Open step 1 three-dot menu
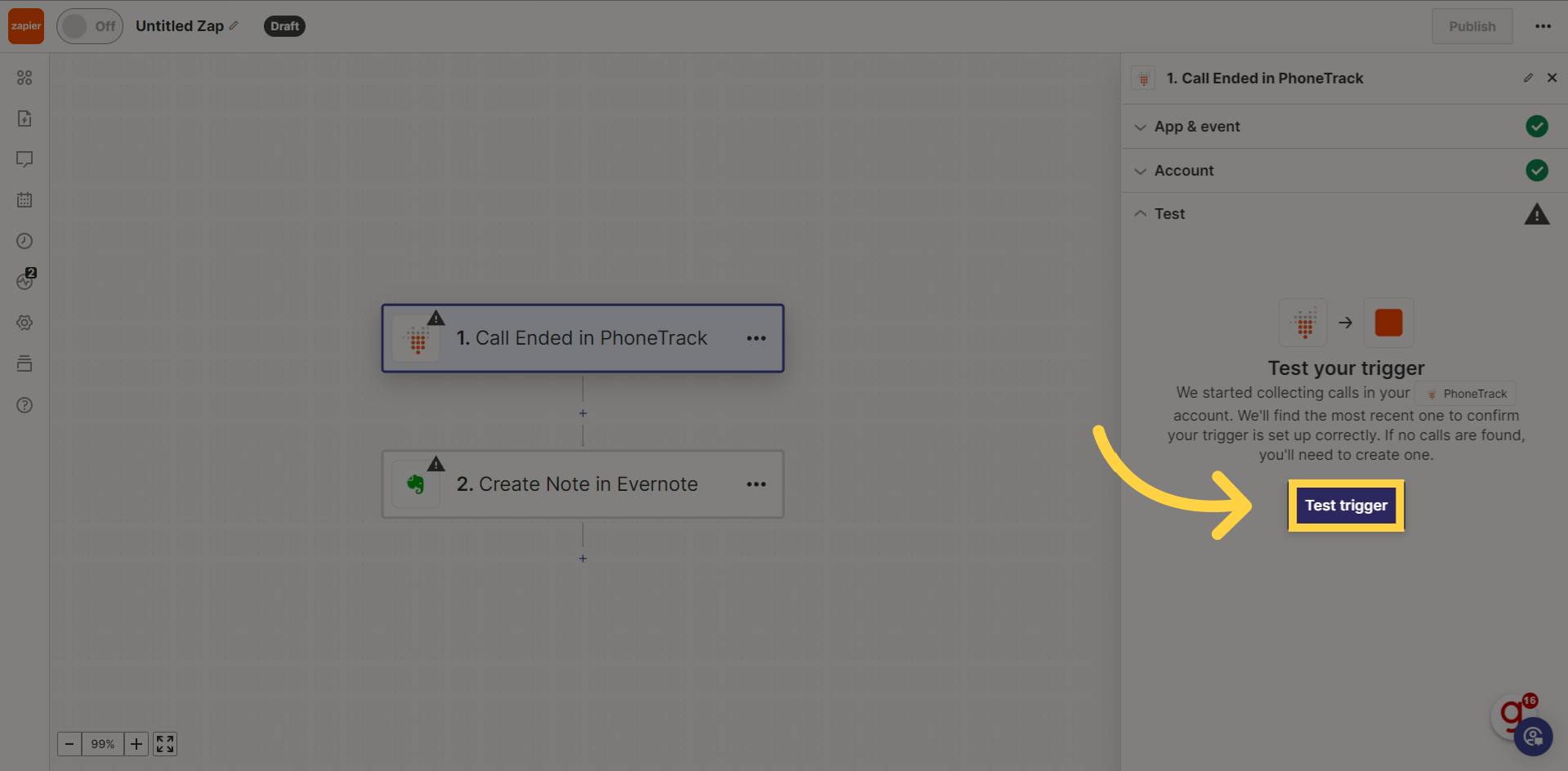 click(756, 338)
